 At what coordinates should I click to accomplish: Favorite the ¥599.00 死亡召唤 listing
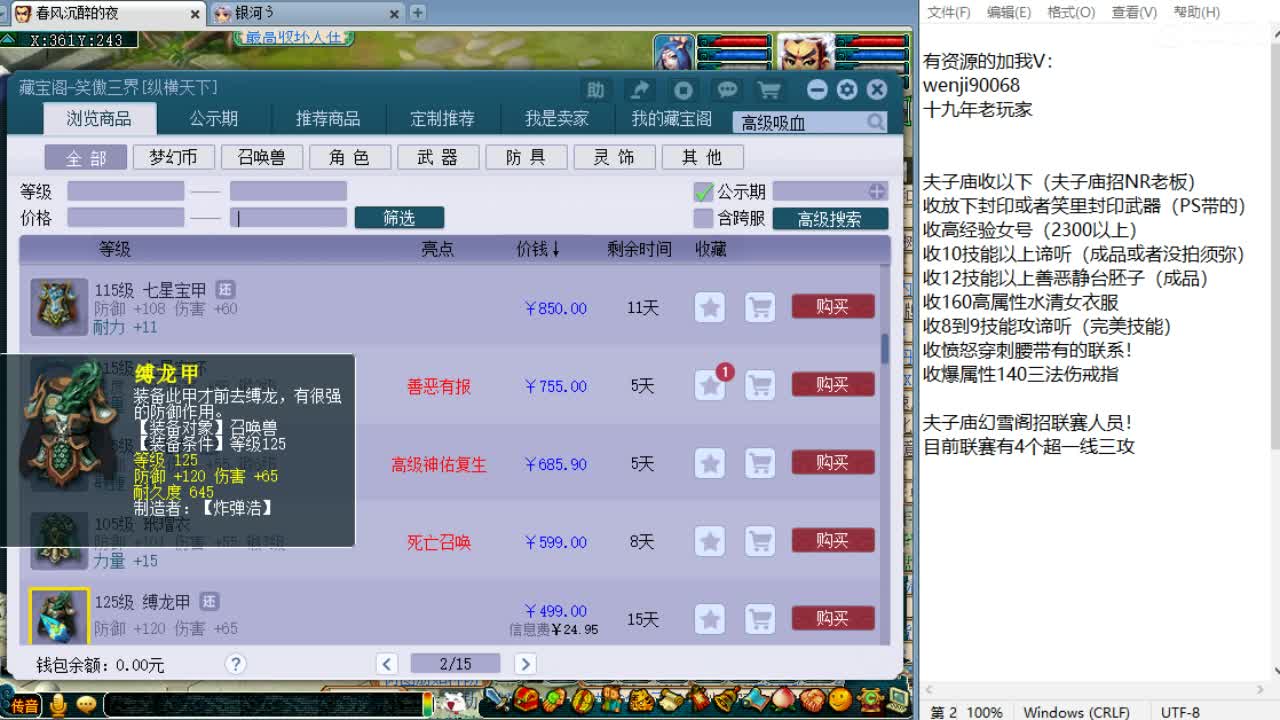[x=710, y=541]
